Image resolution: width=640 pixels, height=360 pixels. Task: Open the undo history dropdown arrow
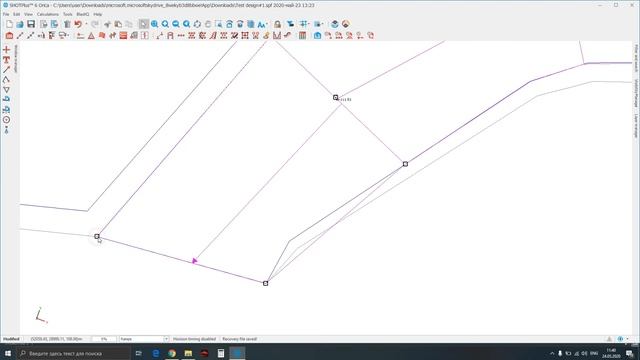pos(86,24)
